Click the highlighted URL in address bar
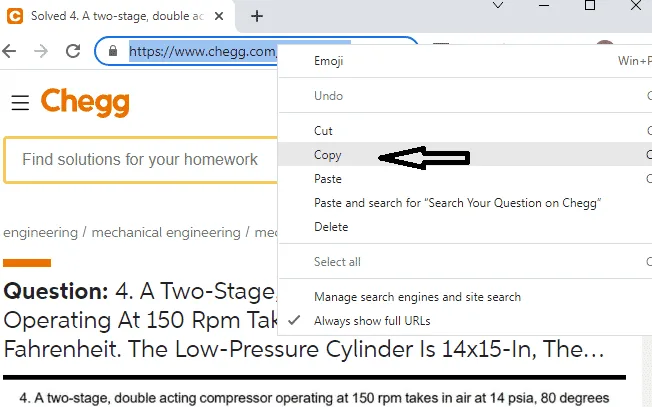 point(203,52)
